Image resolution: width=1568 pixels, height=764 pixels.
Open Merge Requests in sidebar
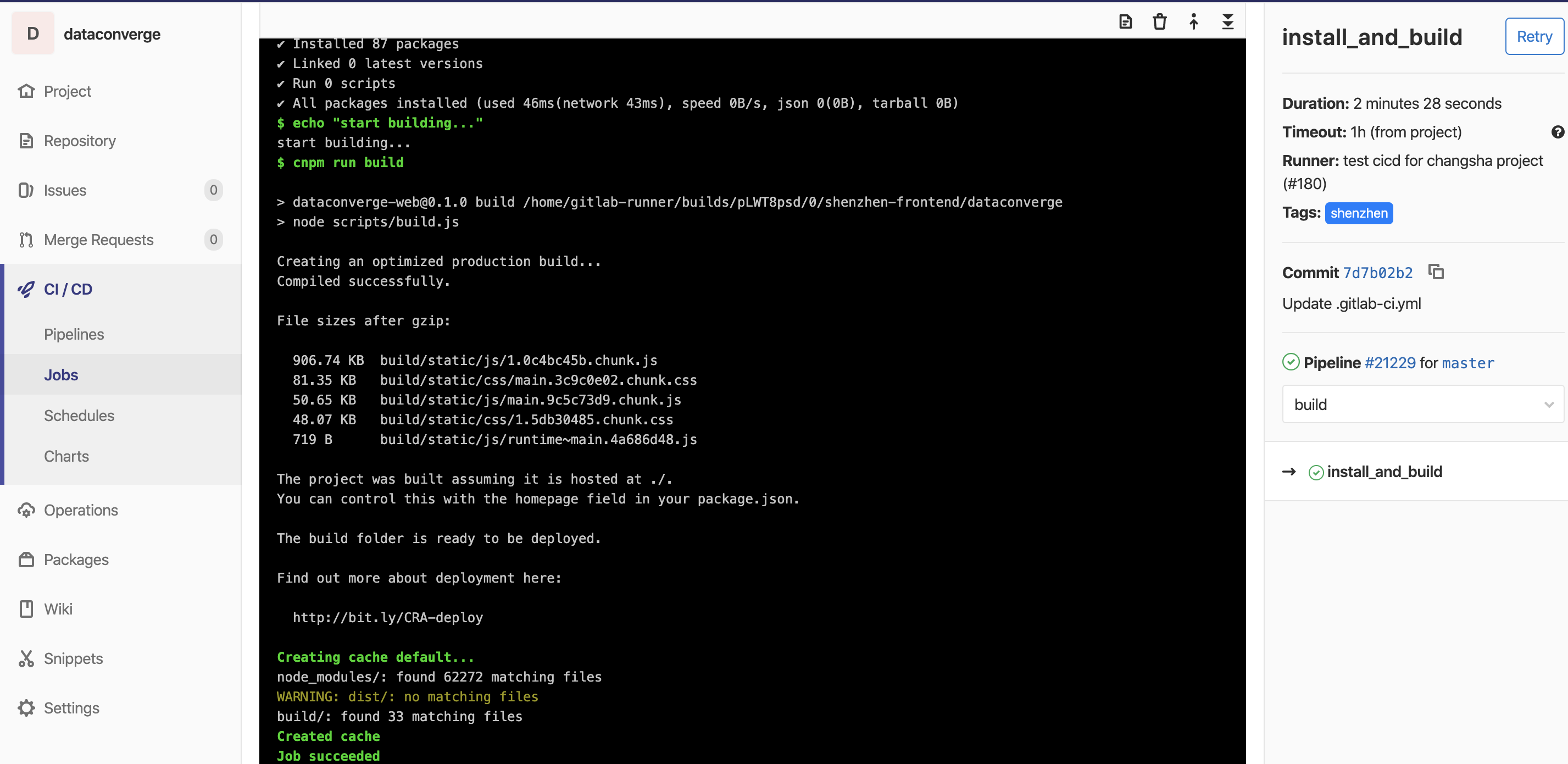point(98,240)
